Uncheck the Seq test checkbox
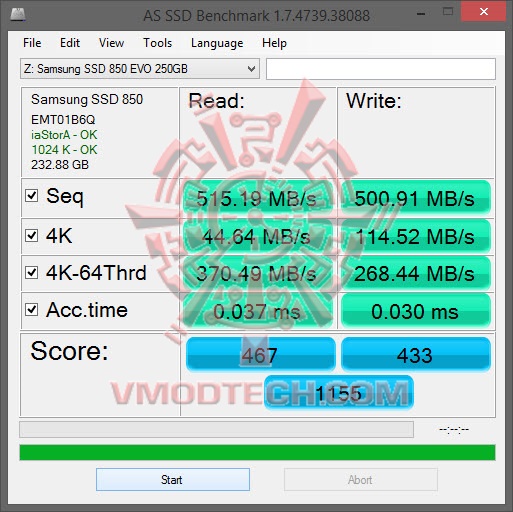The width and height of the screenshot is (513, 512). (x=32, y=196)
